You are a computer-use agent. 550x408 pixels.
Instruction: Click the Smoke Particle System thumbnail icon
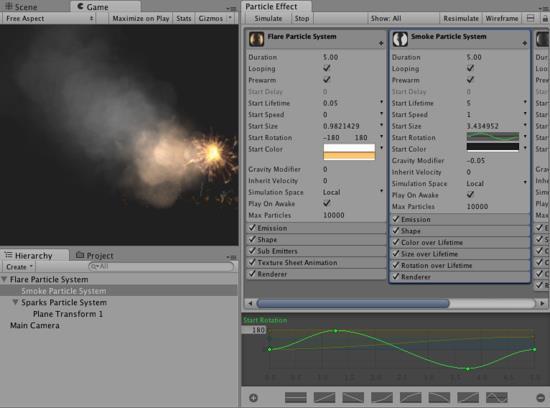pyautogui.click(x=400, y=39)
